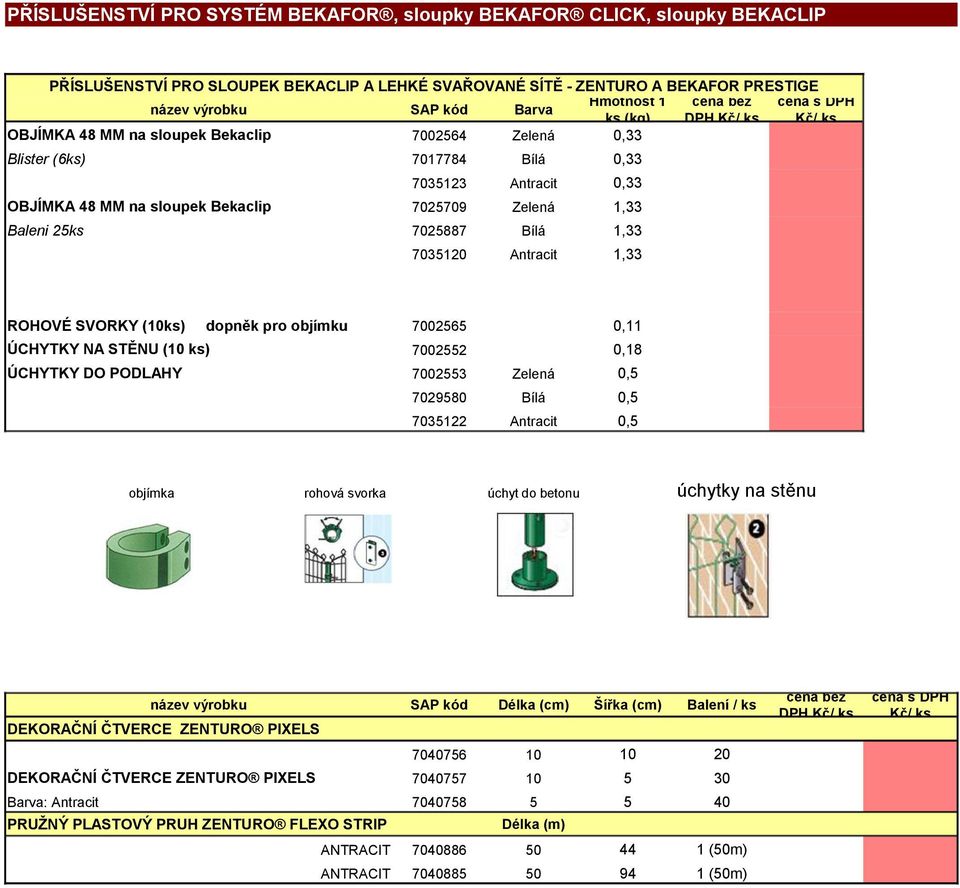Viewport: 960px width, 888px height.
Task: Select the úchyt do betonu image
Action: click(535, 555)
